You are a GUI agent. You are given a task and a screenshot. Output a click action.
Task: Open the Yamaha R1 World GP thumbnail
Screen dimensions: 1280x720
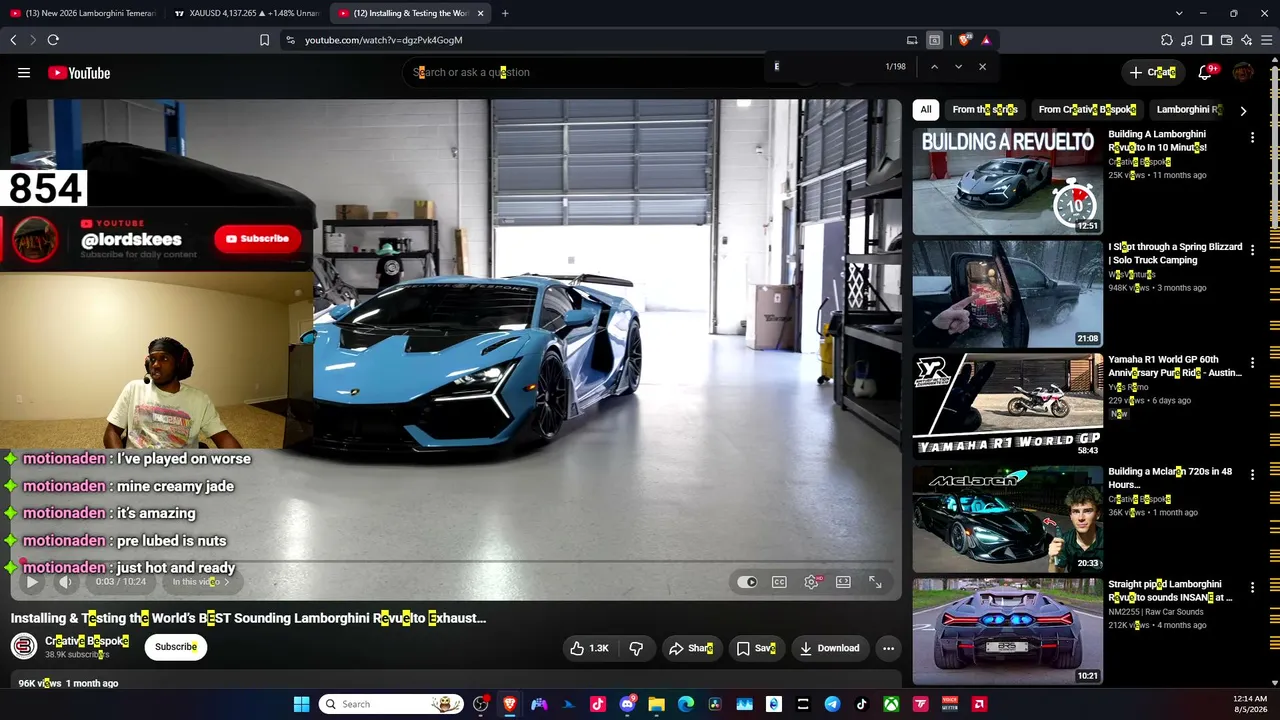tap(1008, 406)
